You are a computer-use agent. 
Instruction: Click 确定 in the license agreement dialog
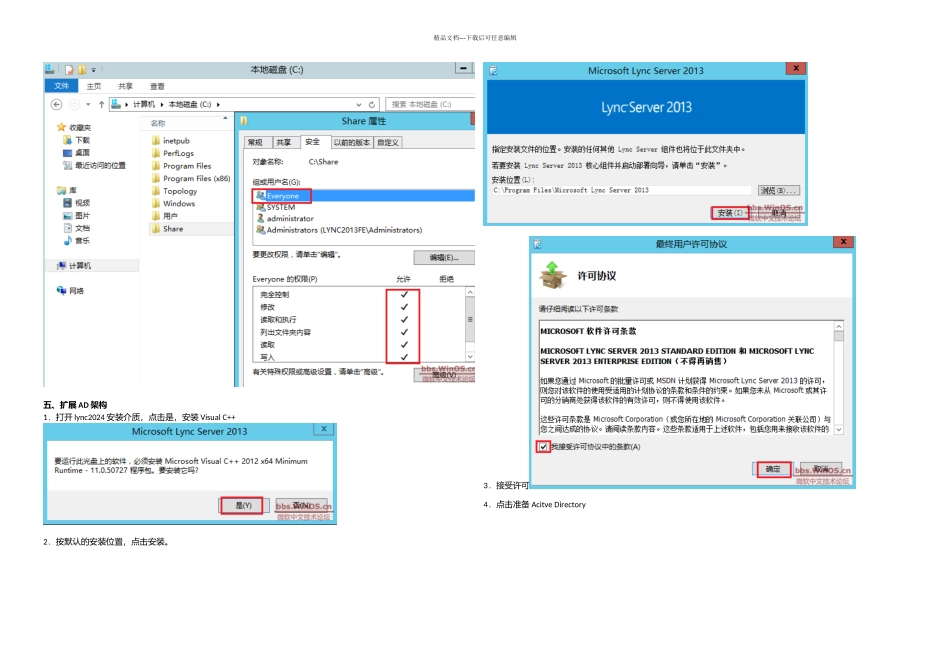pyautogui.click(x=773, y=469)
